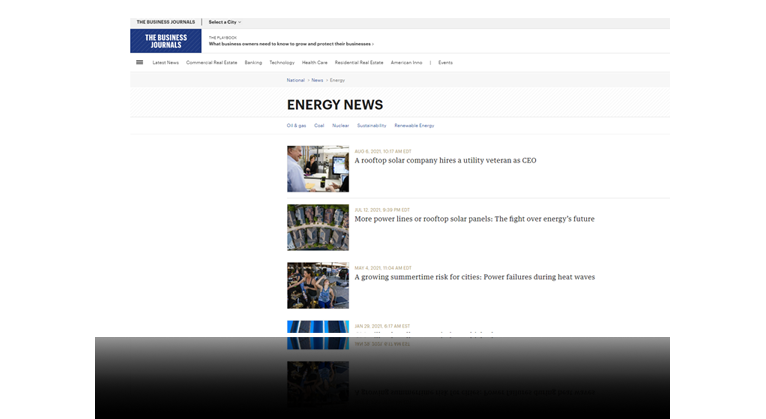The image size is (766, 419).
Task: Open rooftop solar company CEO headline
Action: click(x=446, y=160)
